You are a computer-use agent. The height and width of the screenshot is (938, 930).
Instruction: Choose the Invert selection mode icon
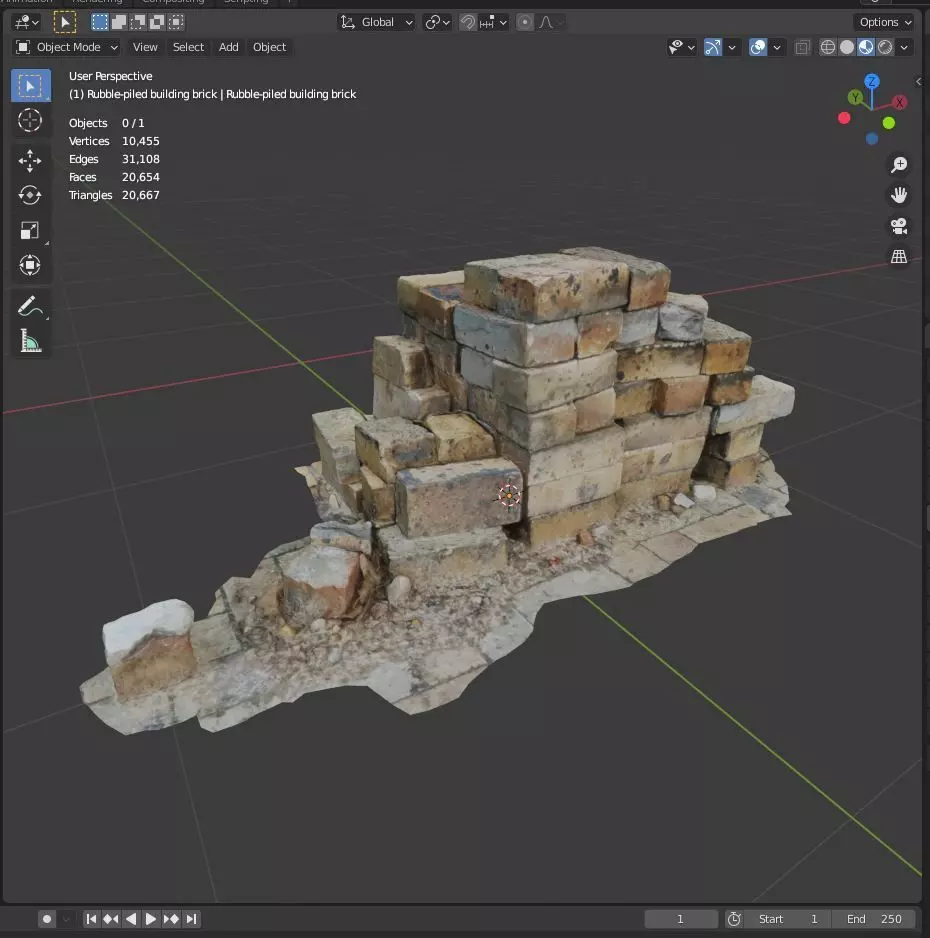157,22
